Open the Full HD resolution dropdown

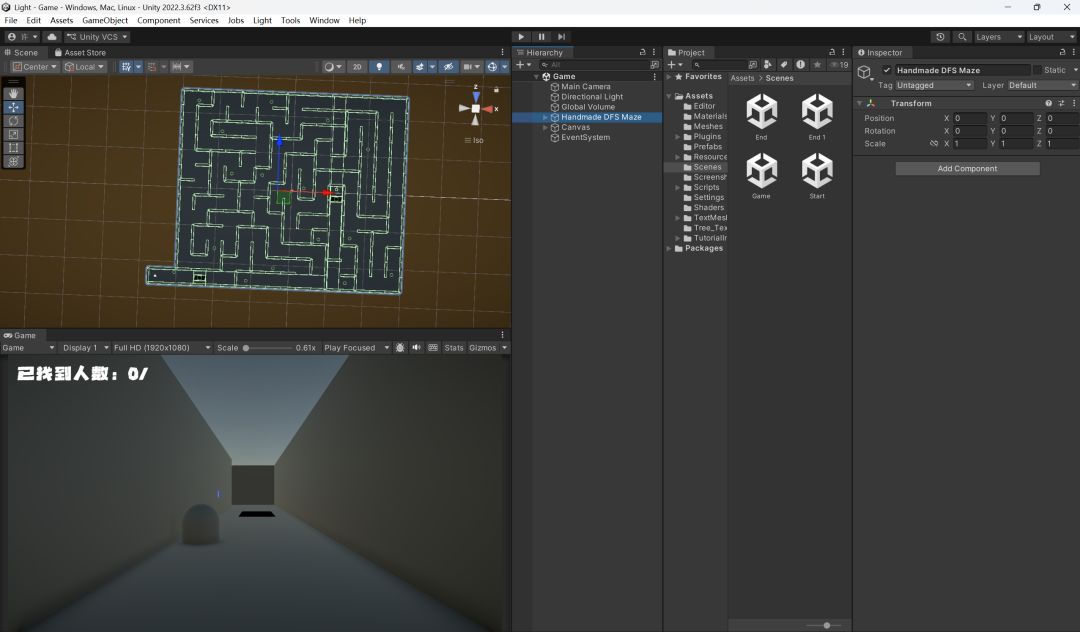click(162, 348)
